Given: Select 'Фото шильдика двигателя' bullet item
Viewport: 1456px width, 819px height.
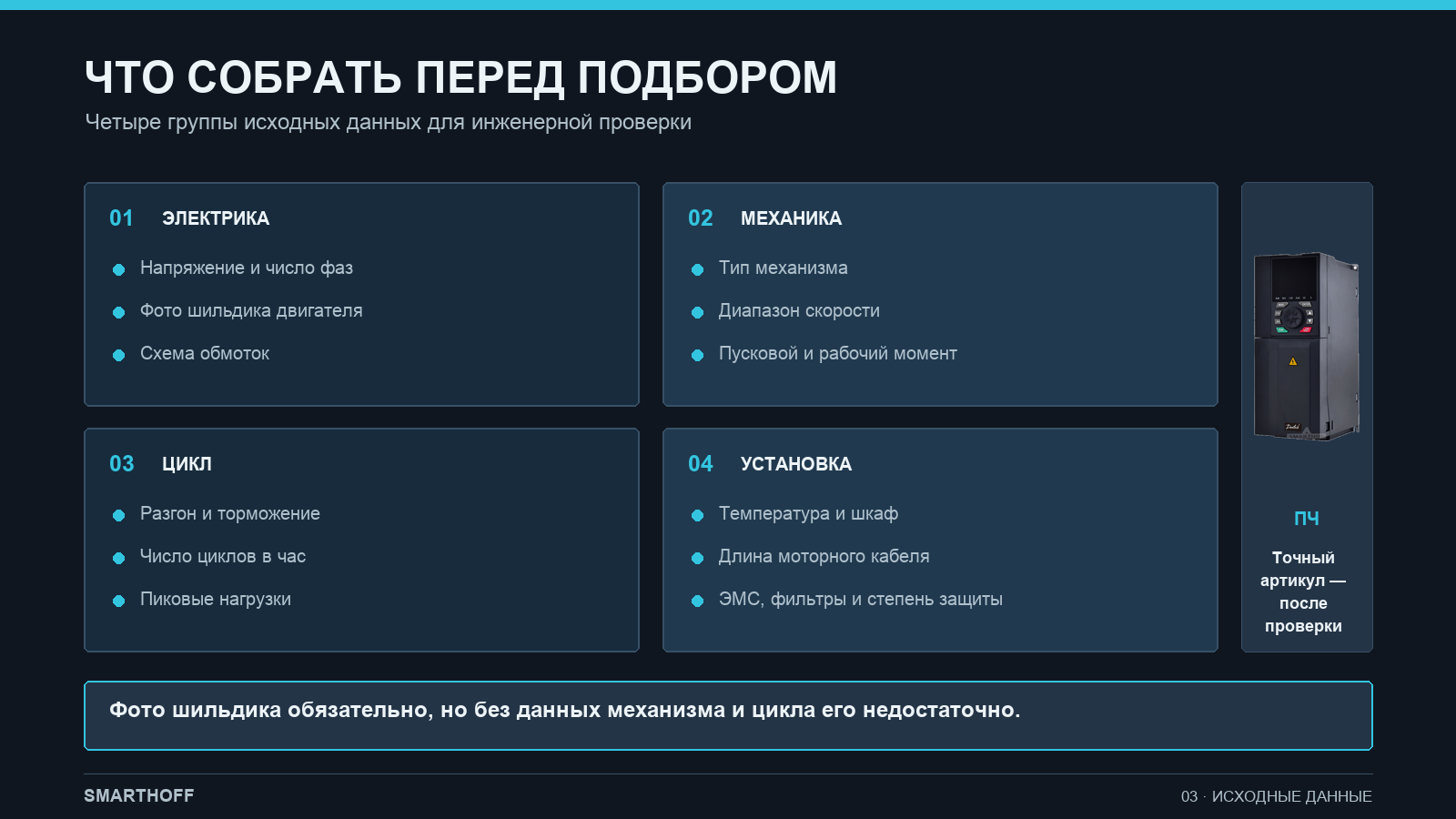Looking at the screenshot, I should pyautogui.click(x=251, y=310).
